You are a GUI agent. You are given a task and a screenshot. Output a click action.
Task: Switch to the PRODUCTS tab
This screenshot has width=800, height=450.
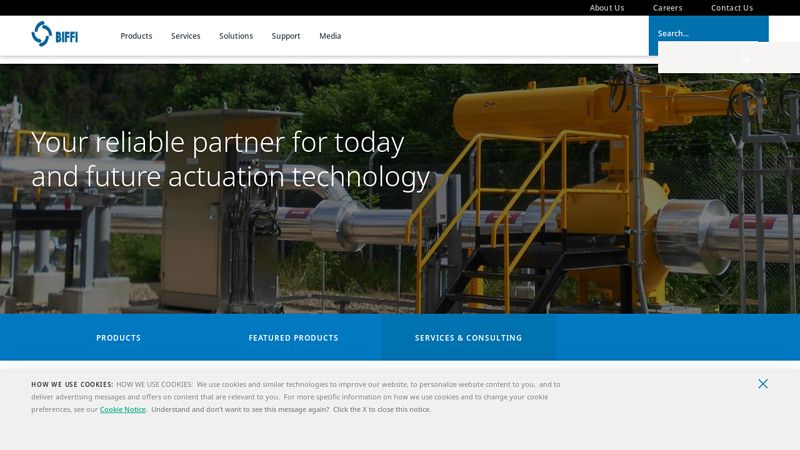point(118,338)
